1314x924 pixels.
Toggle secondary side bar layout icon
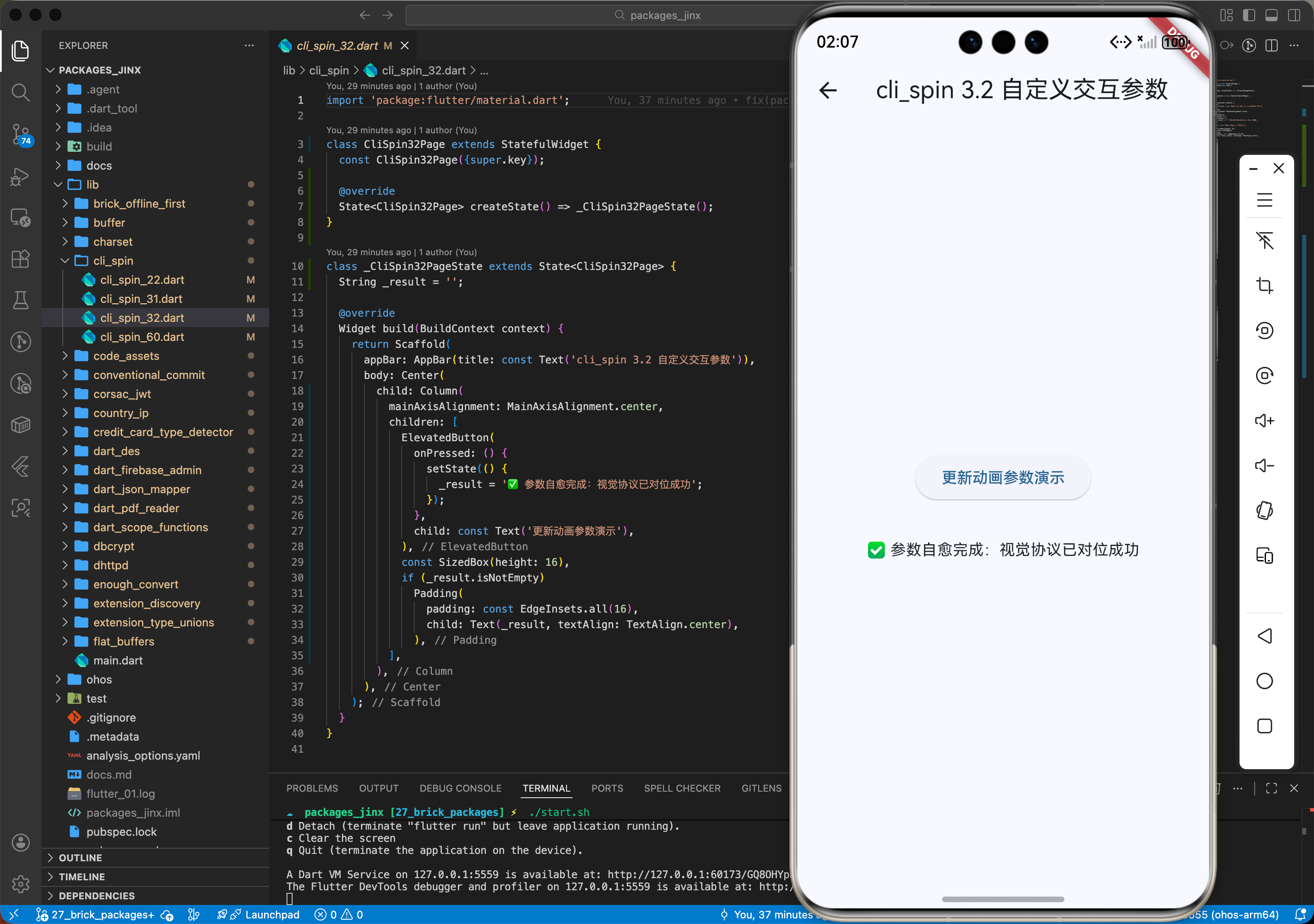coord(1294,16)
